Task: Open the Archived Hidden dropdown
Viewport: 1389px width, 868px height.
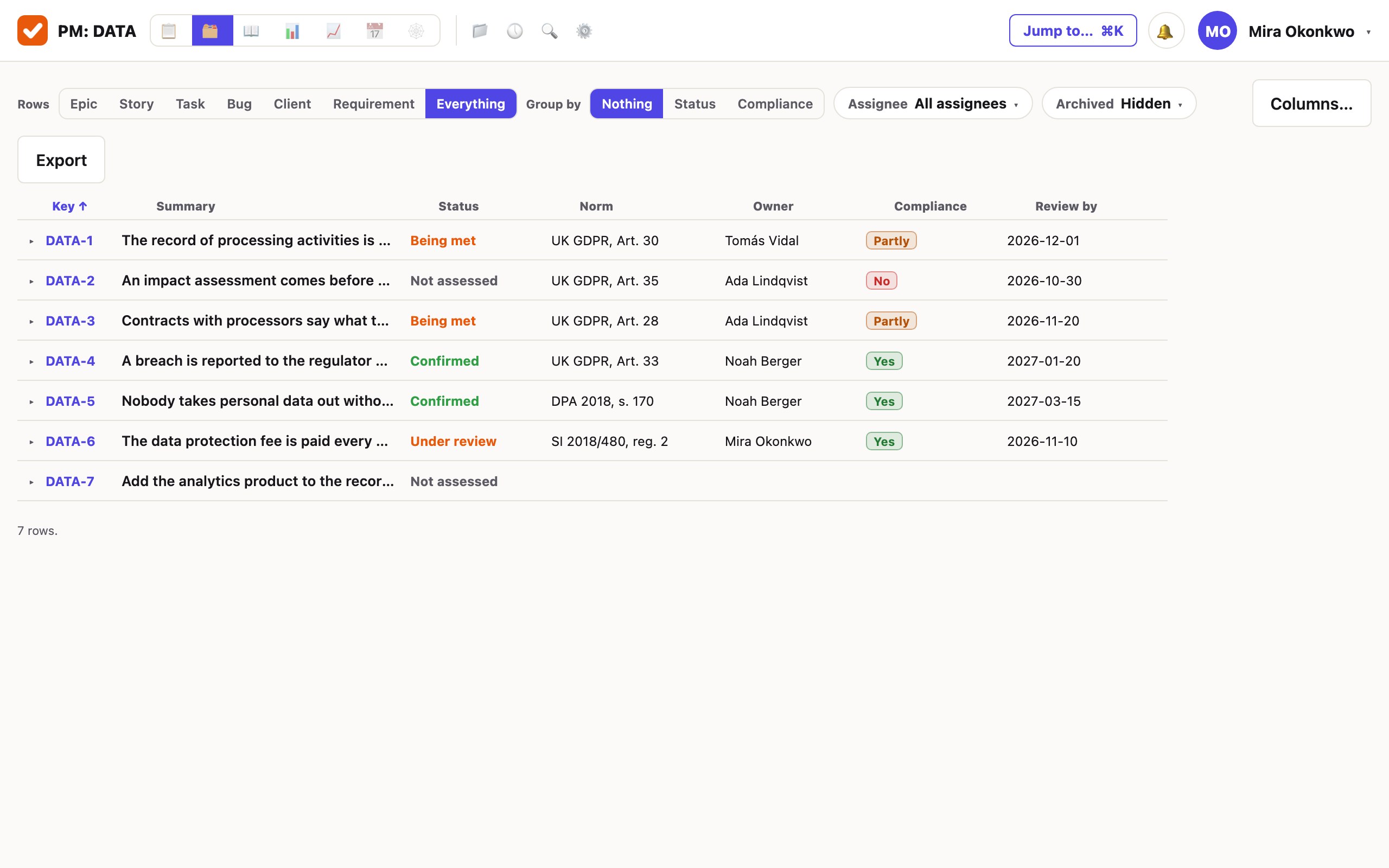Action: [x=1119, y=104]
